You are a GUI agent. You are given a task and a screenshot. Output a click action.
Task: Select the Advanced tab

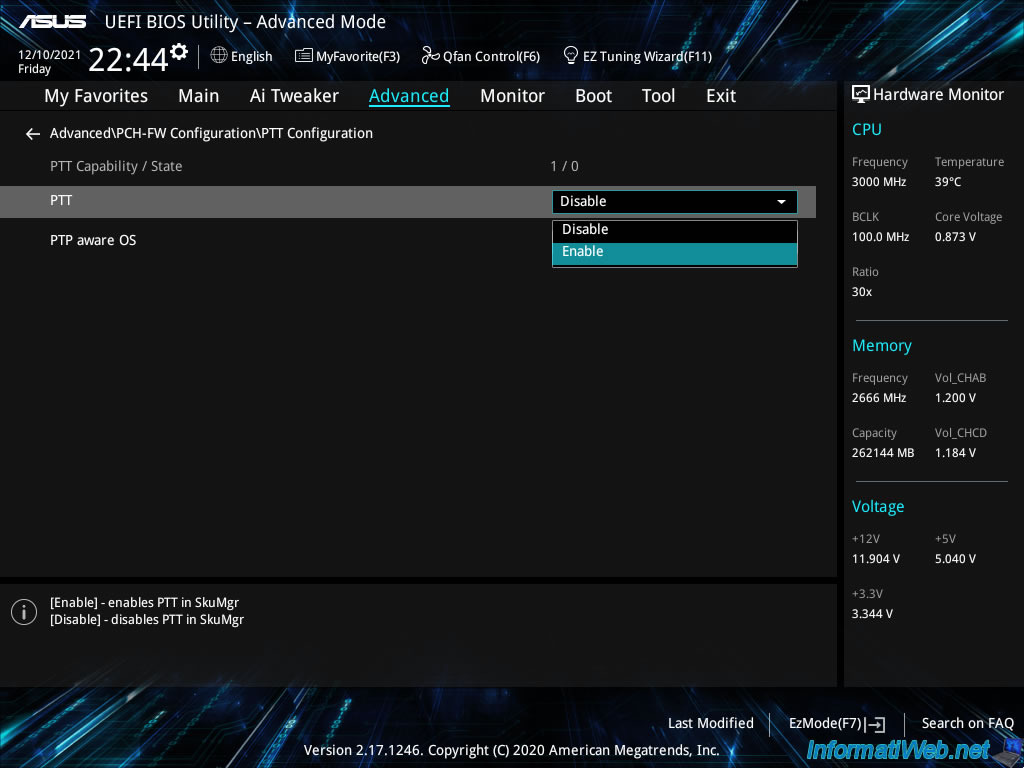point(409,96)
